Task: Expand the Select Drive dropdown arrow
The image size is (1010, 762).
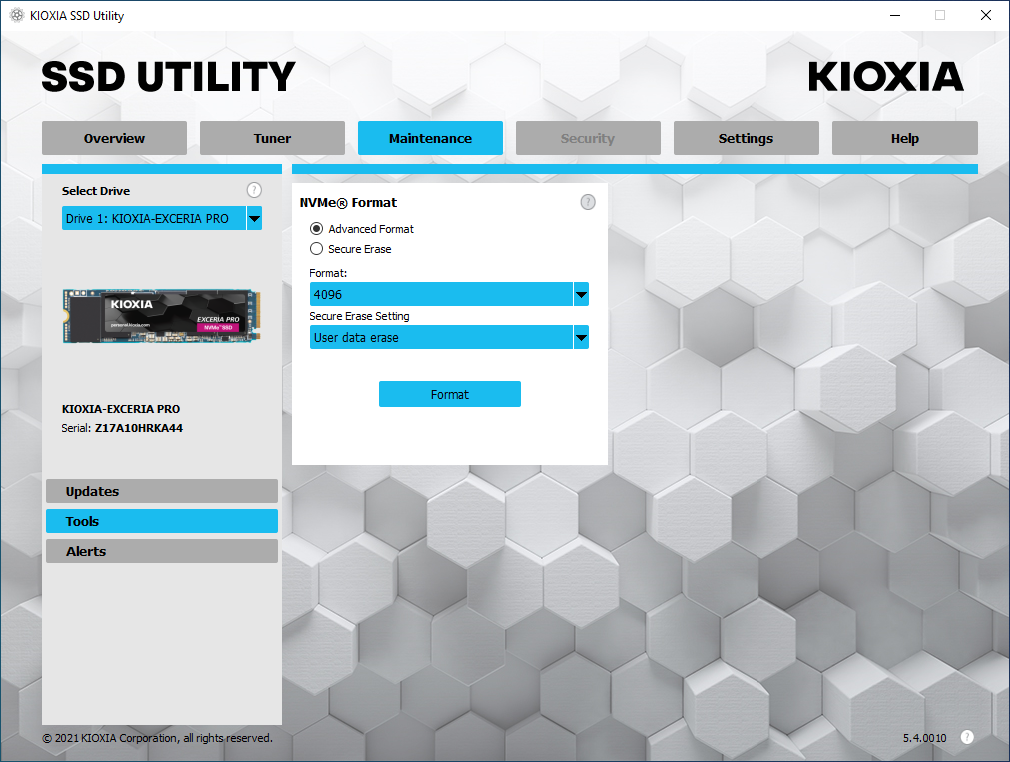Action: click(254, 218)
